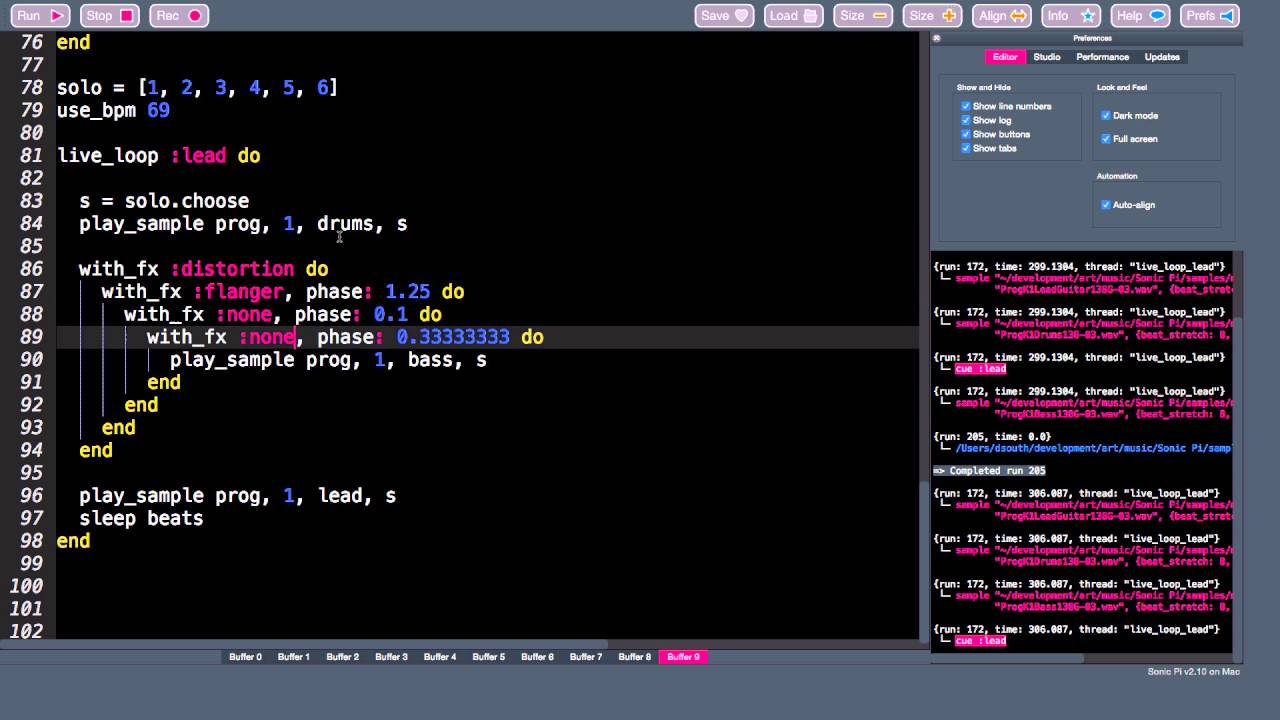Click '=> Completed run 205' in the log
This screenshot has height=720, width=1280.
tap(989, 471)
